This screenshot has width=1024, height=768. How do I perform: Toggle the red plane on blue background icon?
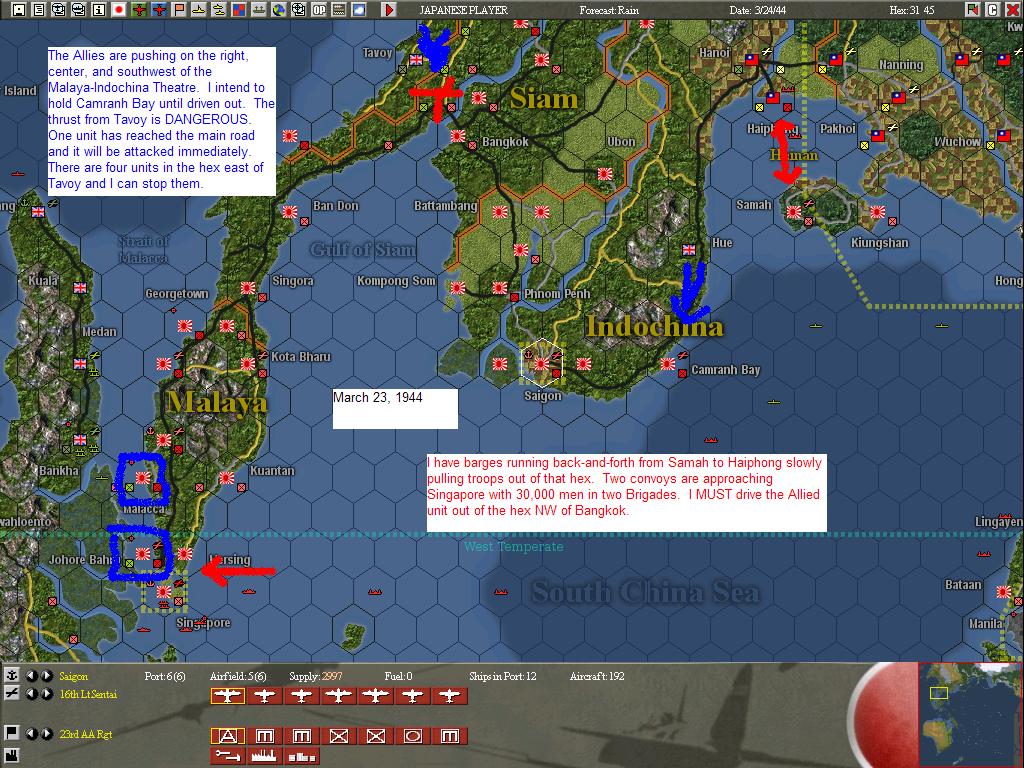tap(159, 10)
